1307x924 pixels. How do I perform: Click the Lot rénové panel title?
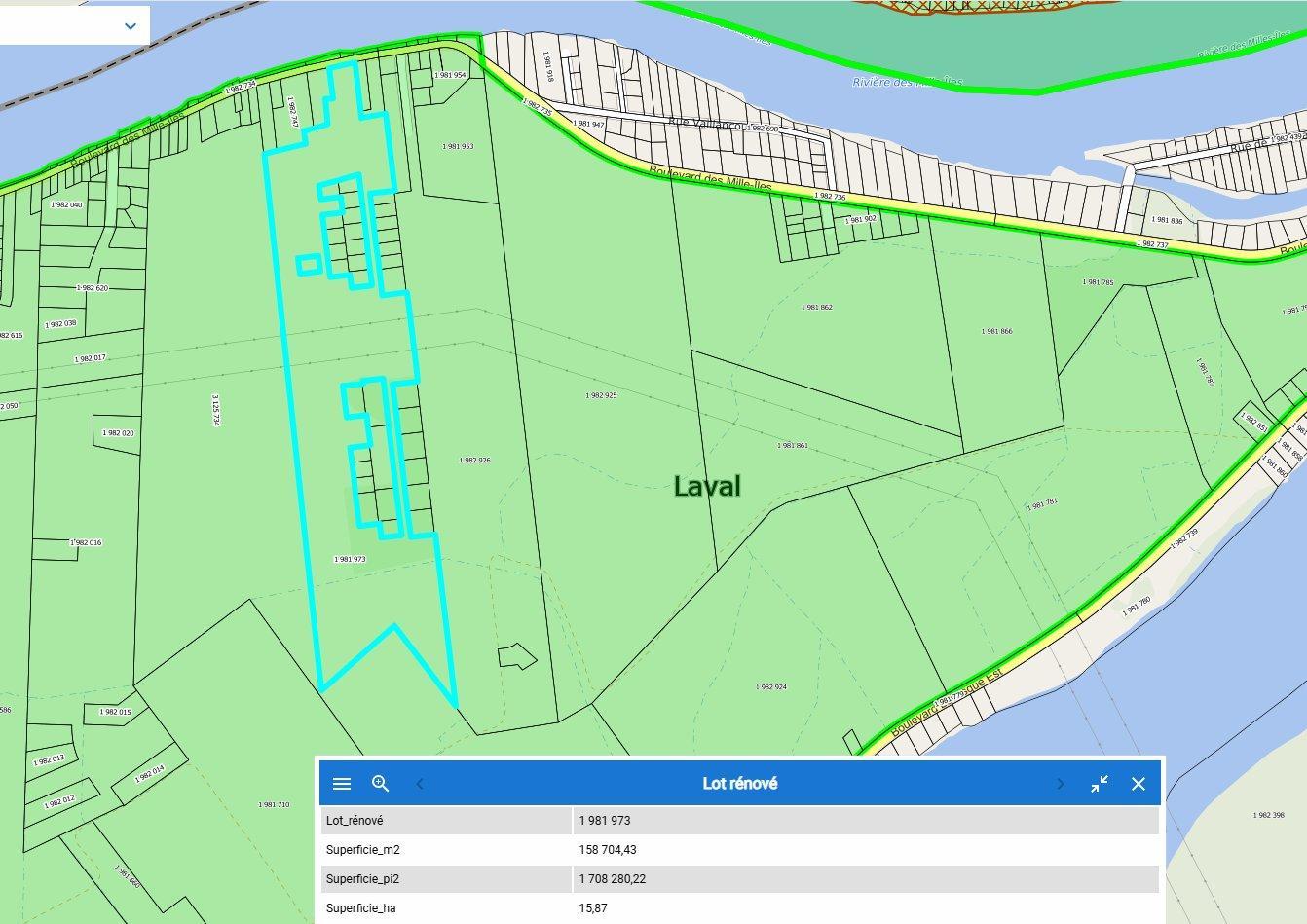[741, 783]
